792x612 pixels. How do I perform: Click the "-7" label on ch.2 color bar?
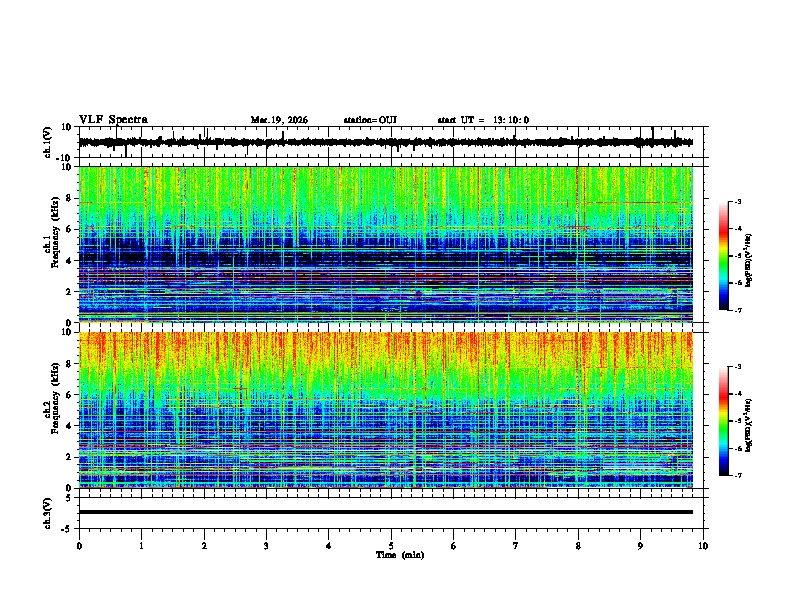[738, 475]
